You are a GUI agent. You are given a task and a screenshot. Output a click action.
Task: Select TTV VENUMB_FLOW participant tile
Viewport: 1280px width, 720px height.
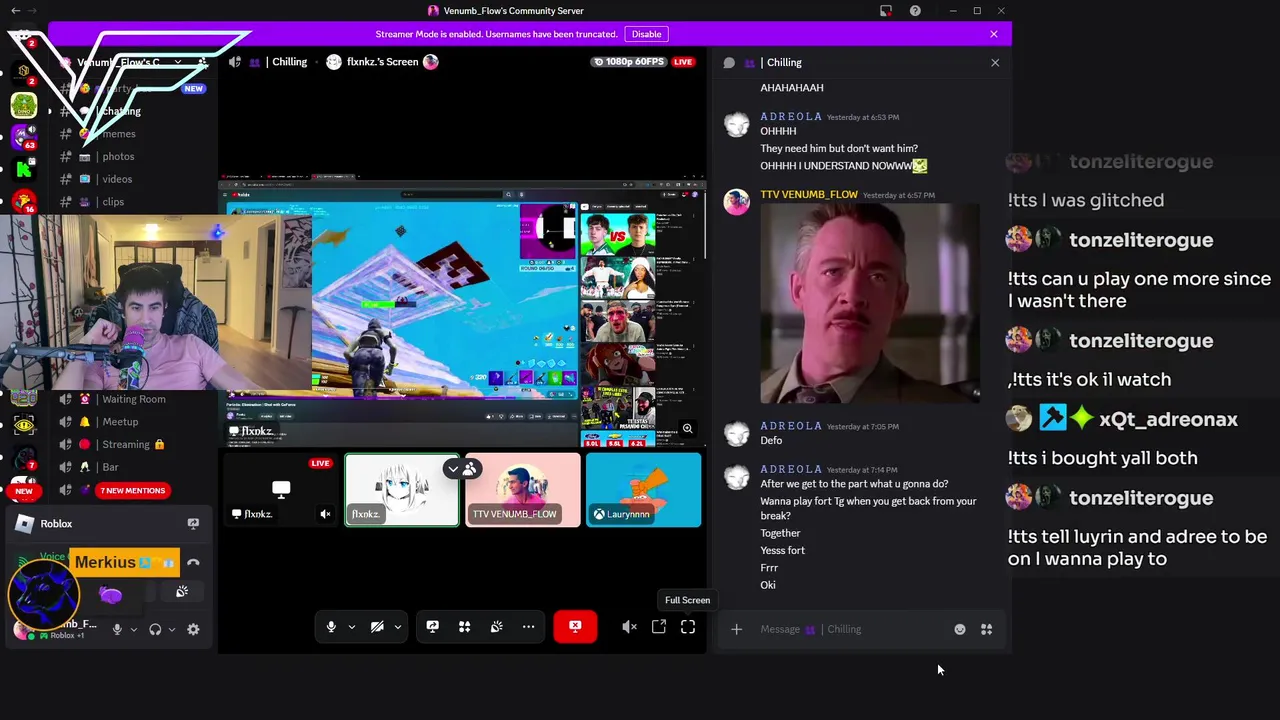click(x=522, y=490)
